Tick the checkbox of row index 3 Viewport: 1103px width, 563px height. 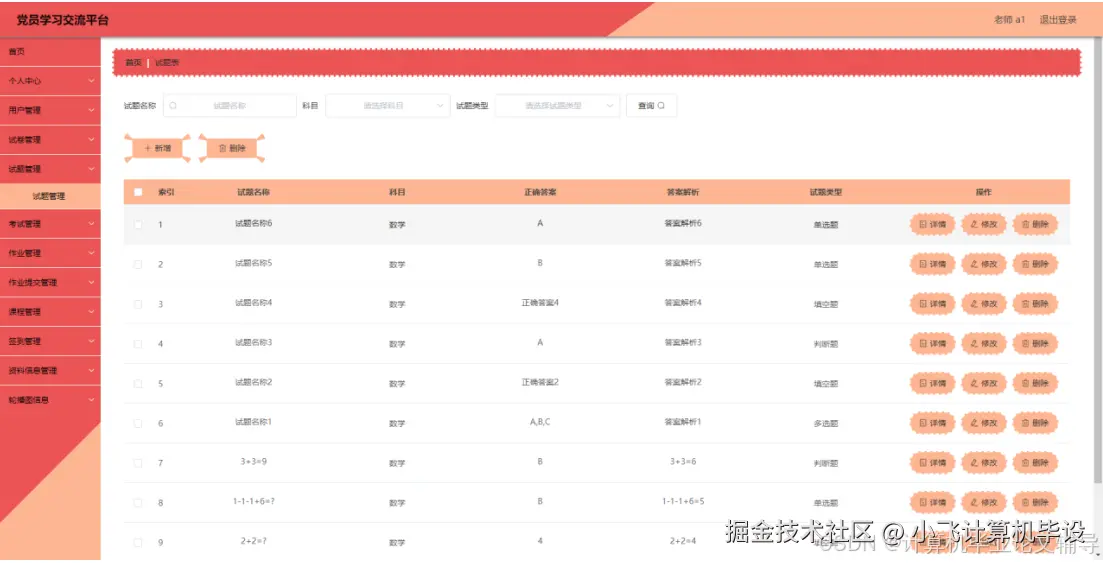click(138, 304)
